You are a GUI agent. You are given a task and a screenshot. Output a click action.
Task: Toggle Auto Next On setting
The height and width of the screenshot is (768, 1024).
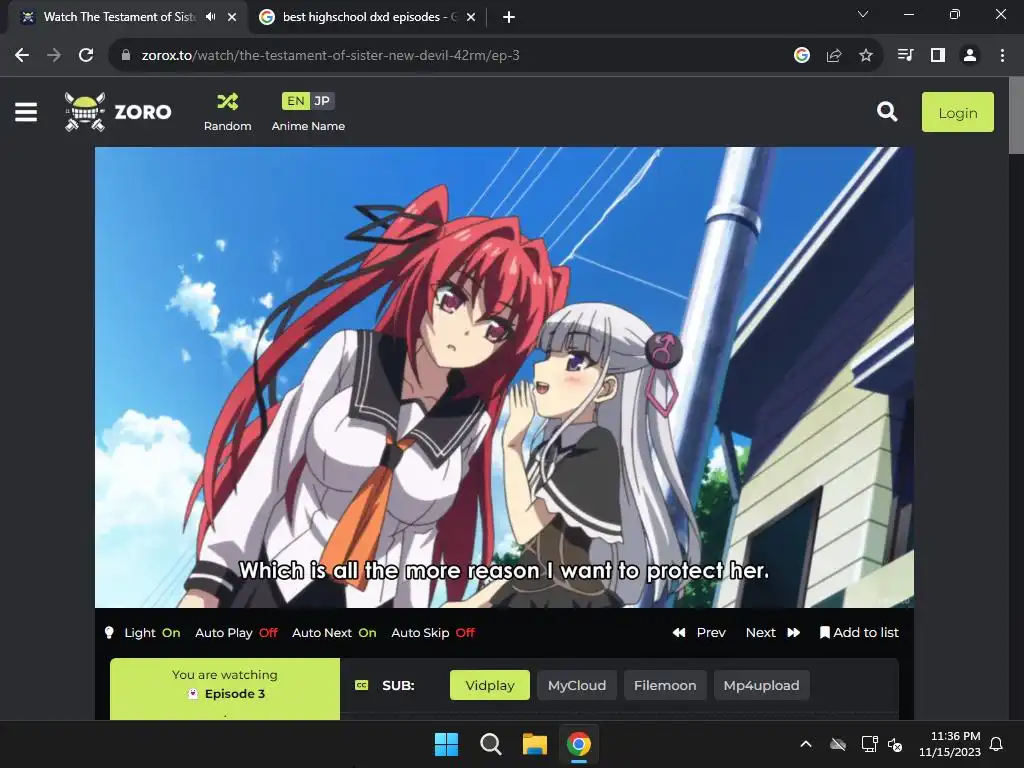[334, 632]
